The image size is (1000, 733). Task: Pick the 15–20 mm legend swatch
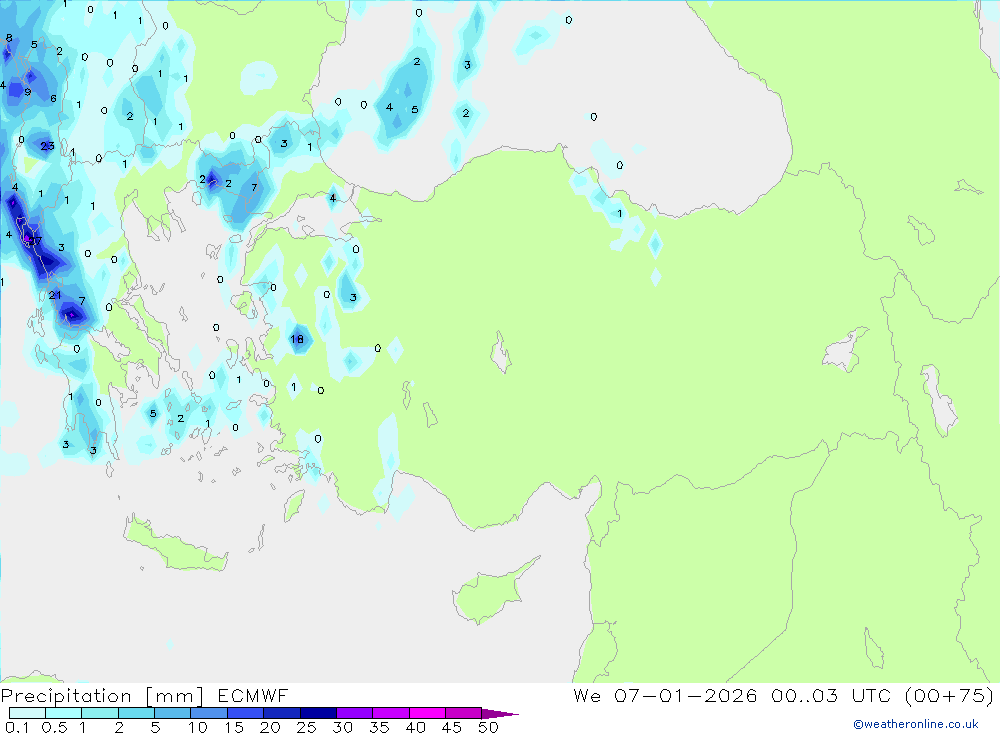(x=245, y=713)
